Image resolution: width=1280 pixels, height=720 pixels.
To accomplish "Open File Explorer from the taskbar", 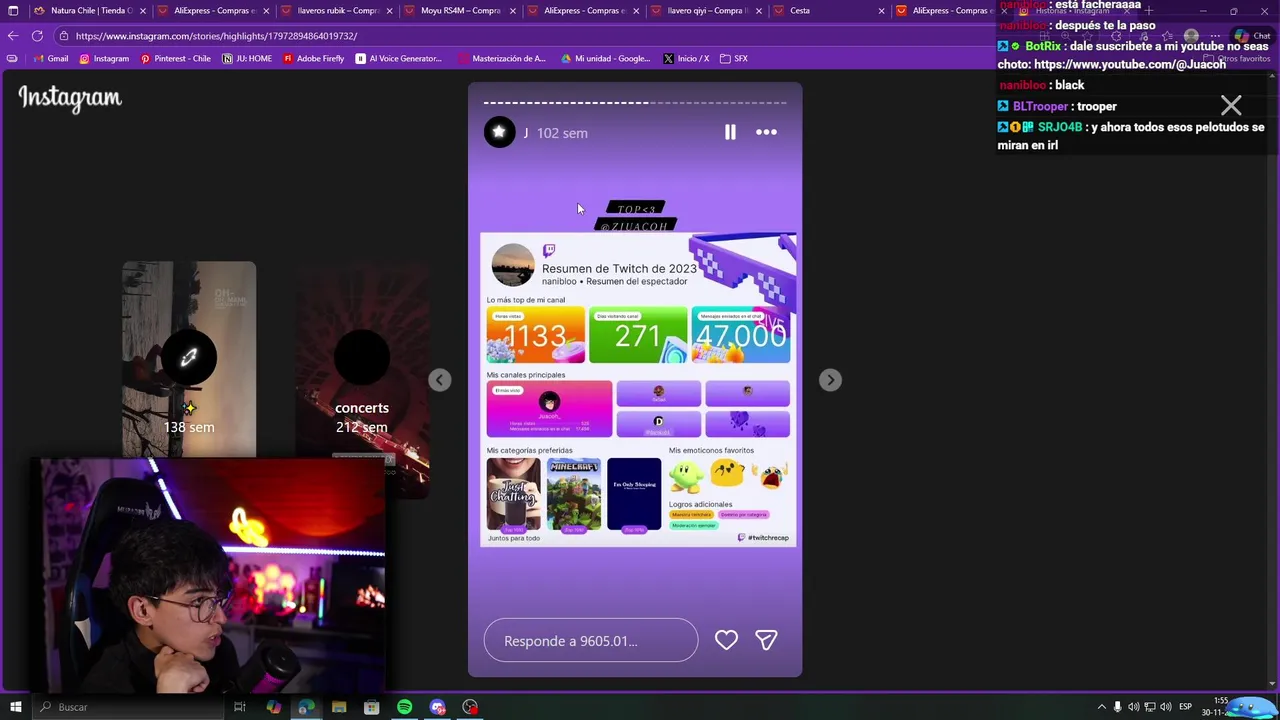I will pos(339,707).
